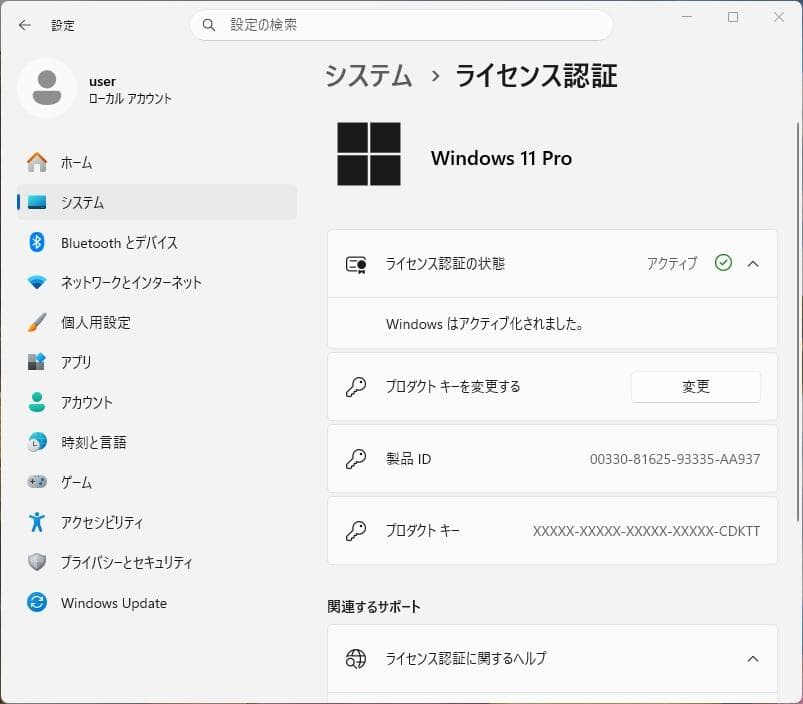The height and width of the screenshot is (704, 803).
Task: Click the ホーム house icon
Action: (x=37, y=162)
